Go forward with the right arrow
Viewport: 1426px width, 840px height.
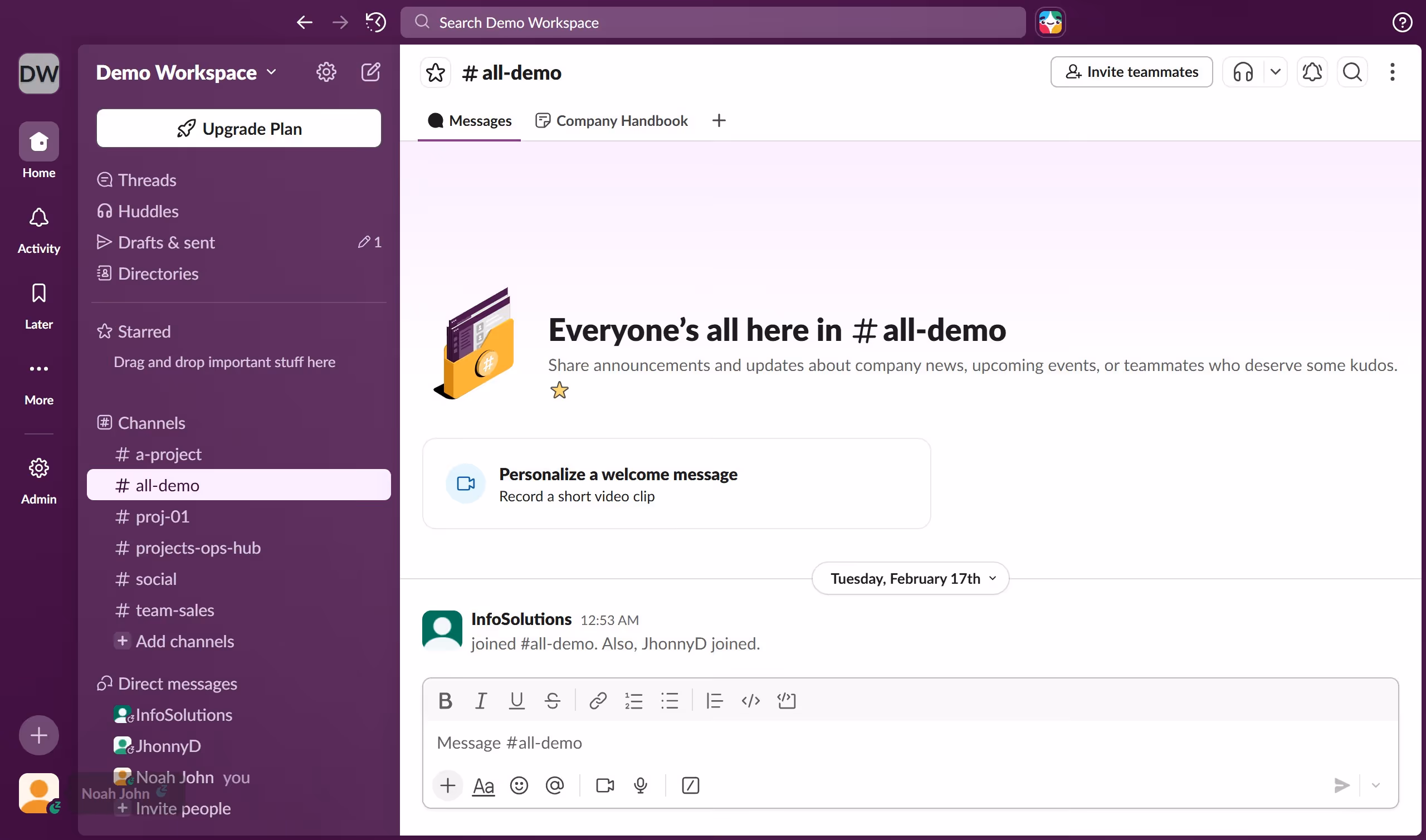(x=340, y=23)
